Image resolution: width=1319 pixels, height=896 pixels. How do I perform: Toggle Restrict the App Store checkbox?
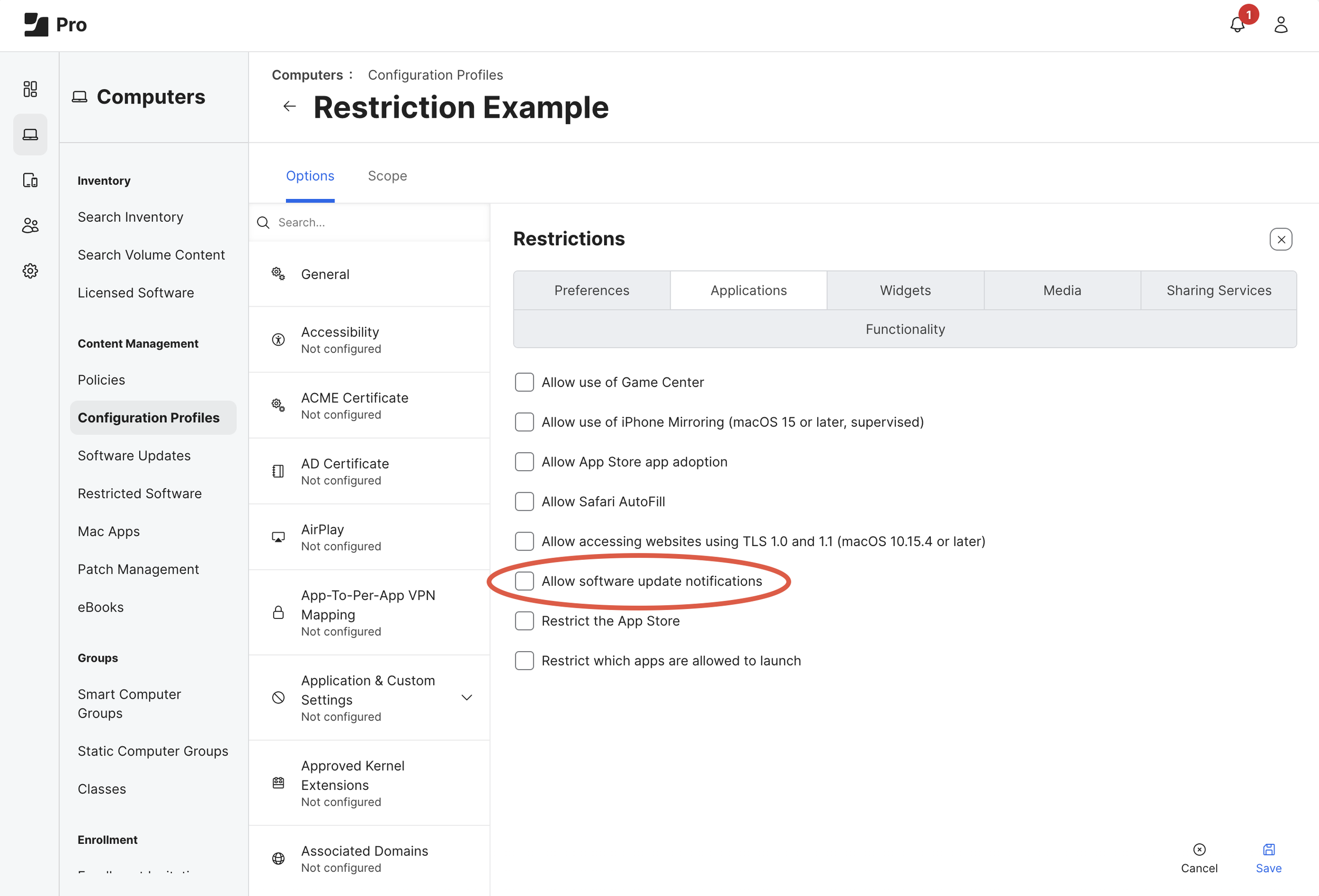[x=524, y=621]
